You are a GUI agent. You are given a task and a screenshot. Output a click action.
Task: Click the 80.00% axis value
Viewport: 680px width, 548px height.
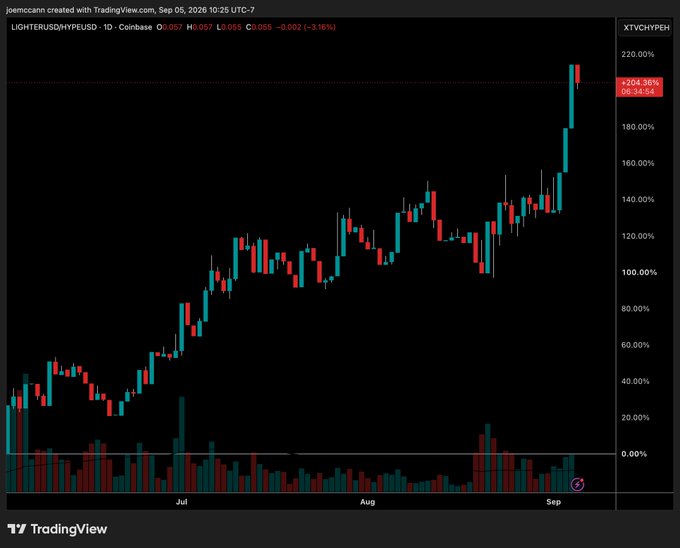(635, 309)
